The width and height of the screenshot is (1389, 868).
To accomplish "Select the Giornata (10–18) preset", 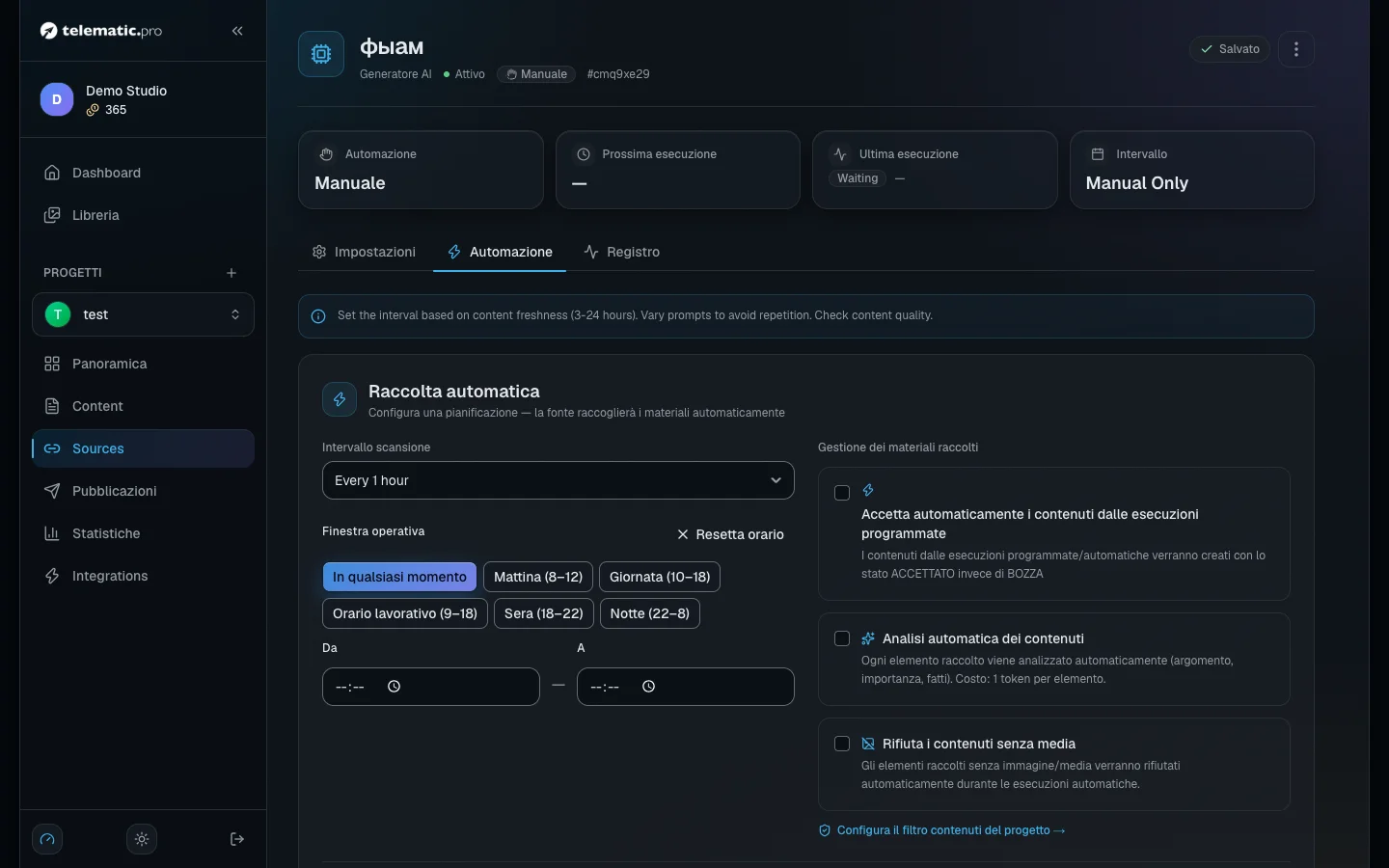I will (x=660, y=577).
